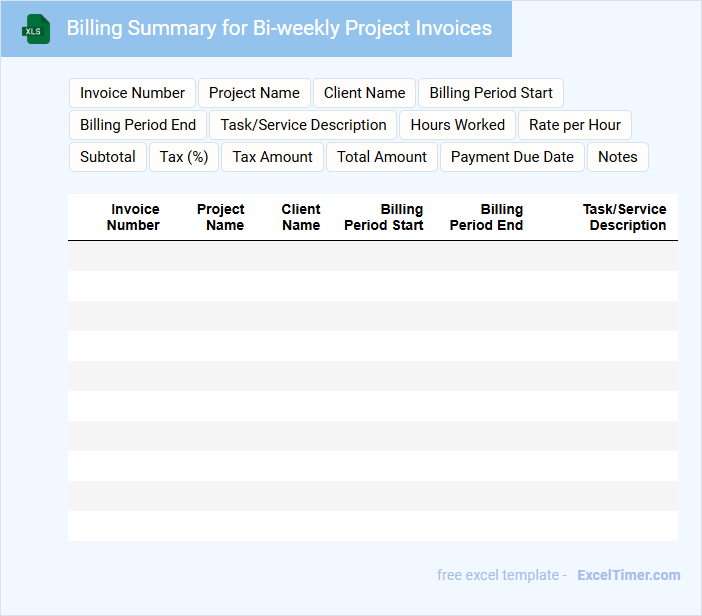Select the Subtotal tag
The width and height of the screenshot is (702, 616).
click(108, 157)
